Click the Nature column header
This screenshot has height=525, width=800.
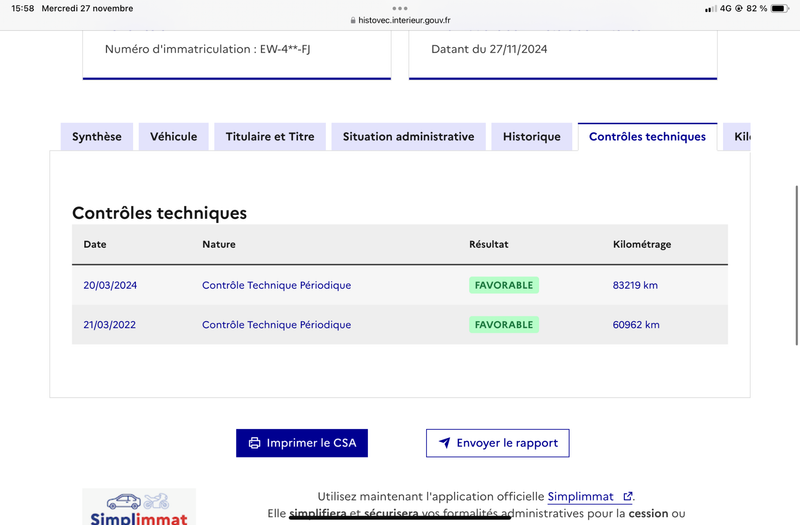pos(219,244)
